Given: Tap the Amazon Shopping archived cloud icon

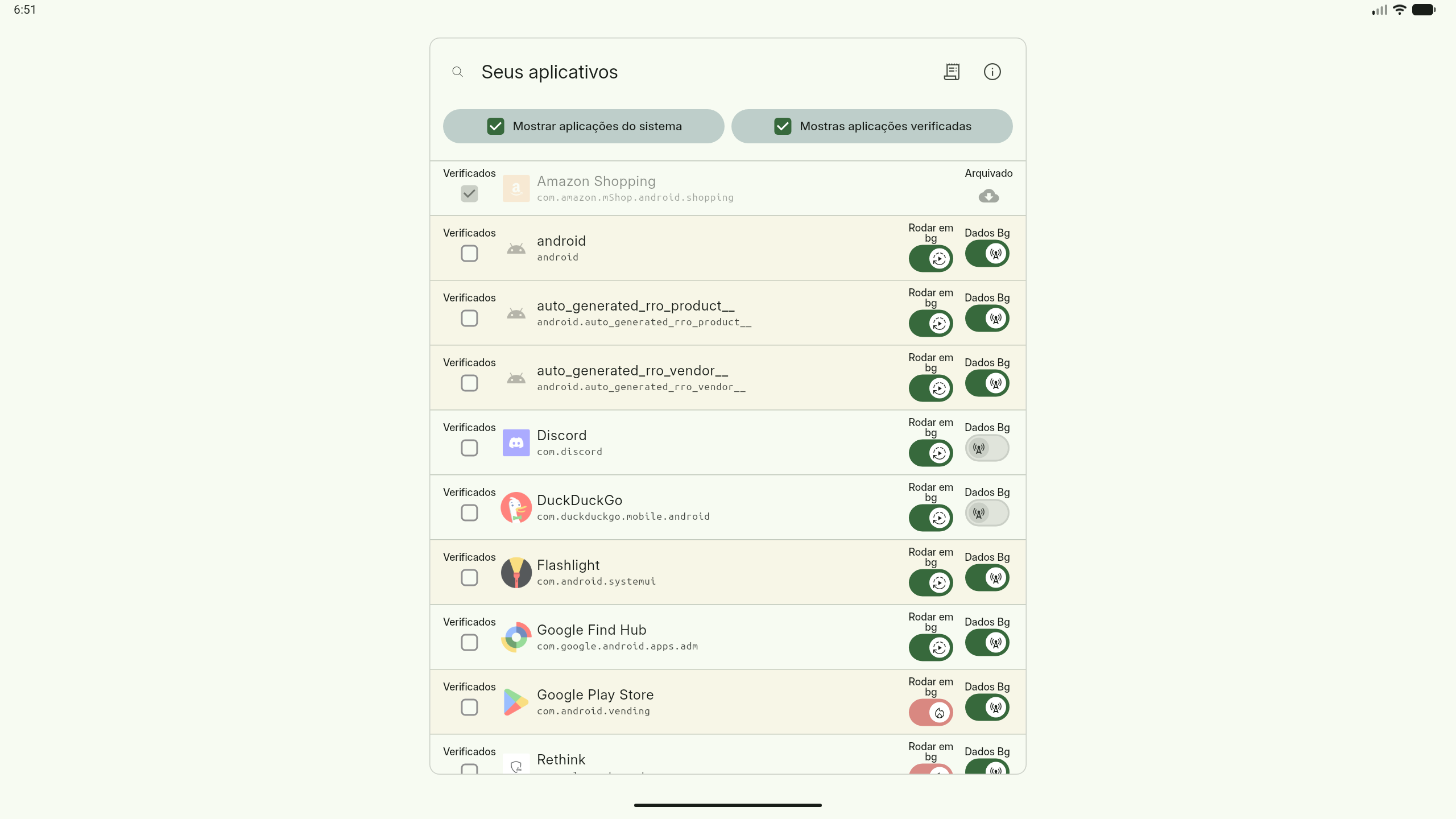Looking at the screenshot, I should [988, 196].
